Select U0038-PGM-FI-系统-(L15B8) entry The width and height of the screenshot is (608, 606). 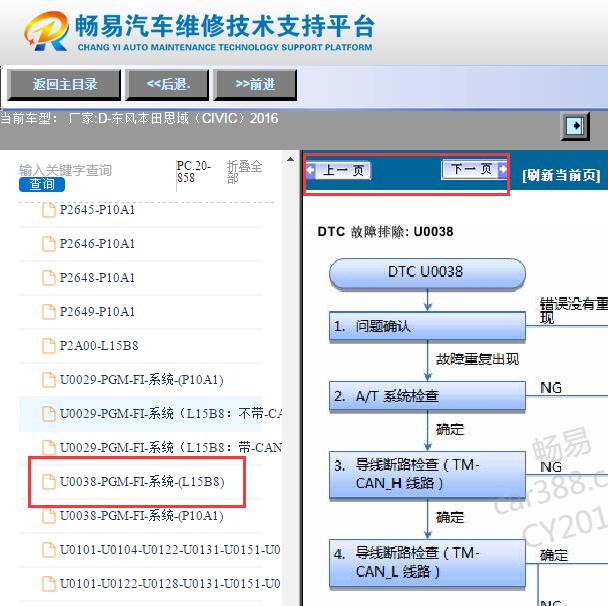pyautogui.click(x=142, y=482)
